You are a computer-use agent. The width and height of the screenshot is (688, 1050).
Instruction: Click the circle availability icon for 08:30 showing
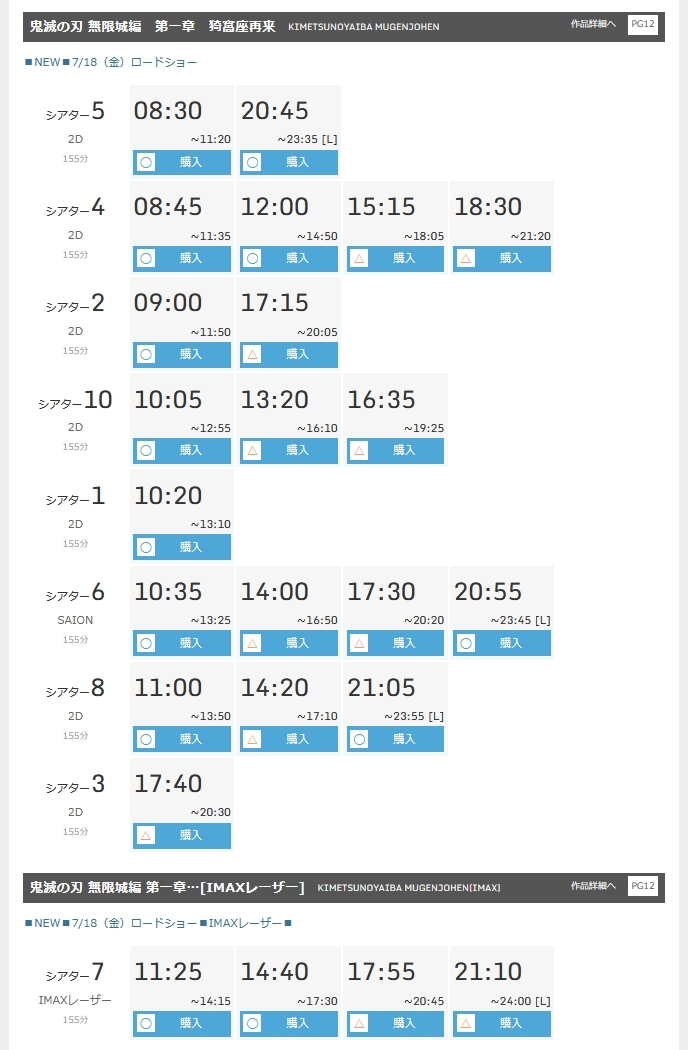point(146,162)
